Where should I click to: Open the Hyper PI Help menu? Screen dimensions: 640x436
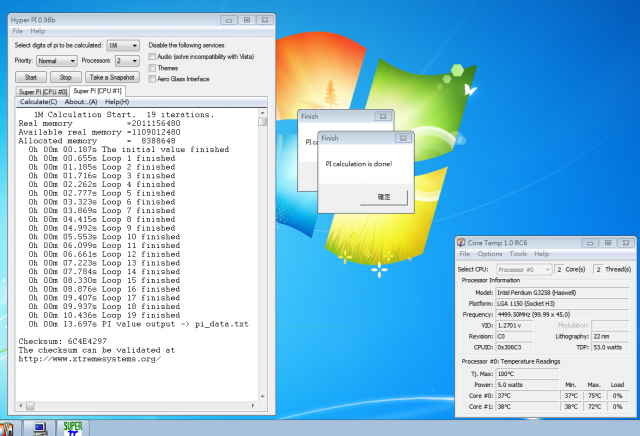point(38,31)
